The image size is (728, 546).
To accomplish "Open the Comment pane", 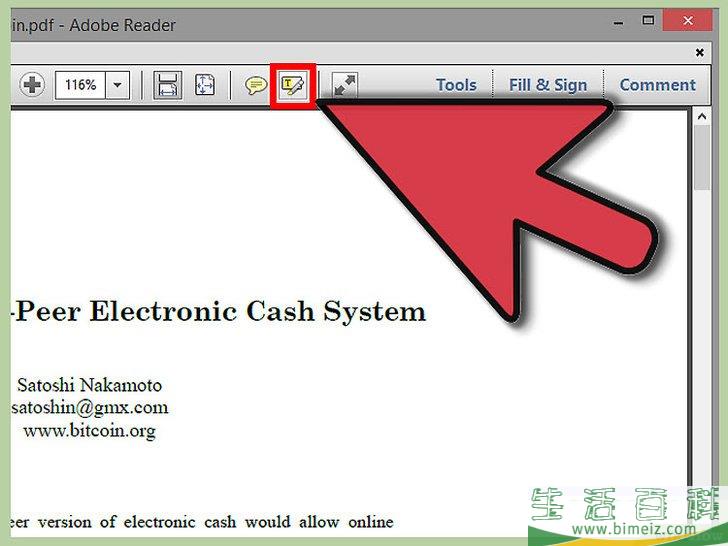I will coord(657,85).
